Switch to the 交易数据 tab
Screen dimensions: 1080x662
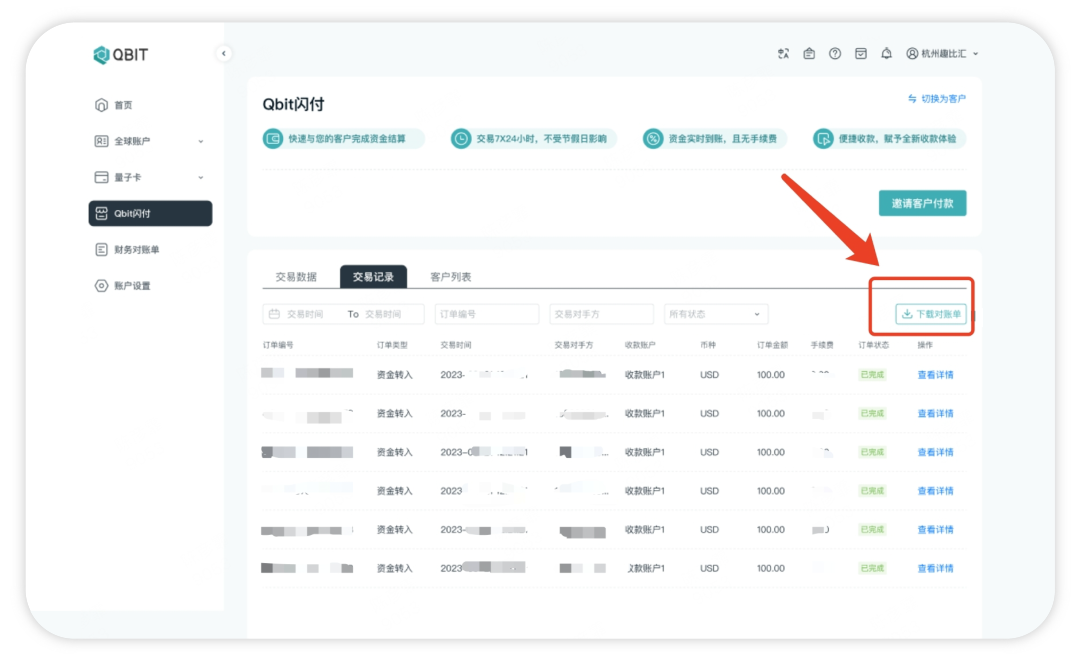pyautogui.click(x=296, y=277)
